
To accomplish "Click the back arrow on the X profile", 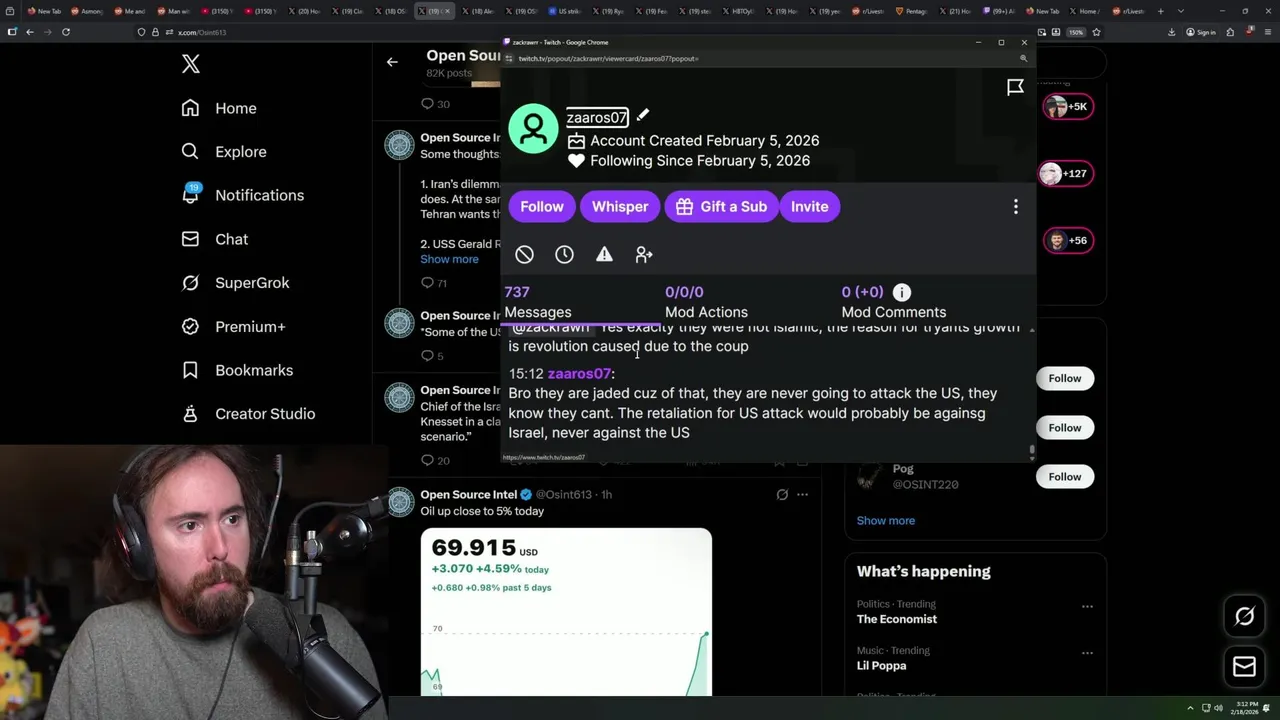I will point(392,62).
